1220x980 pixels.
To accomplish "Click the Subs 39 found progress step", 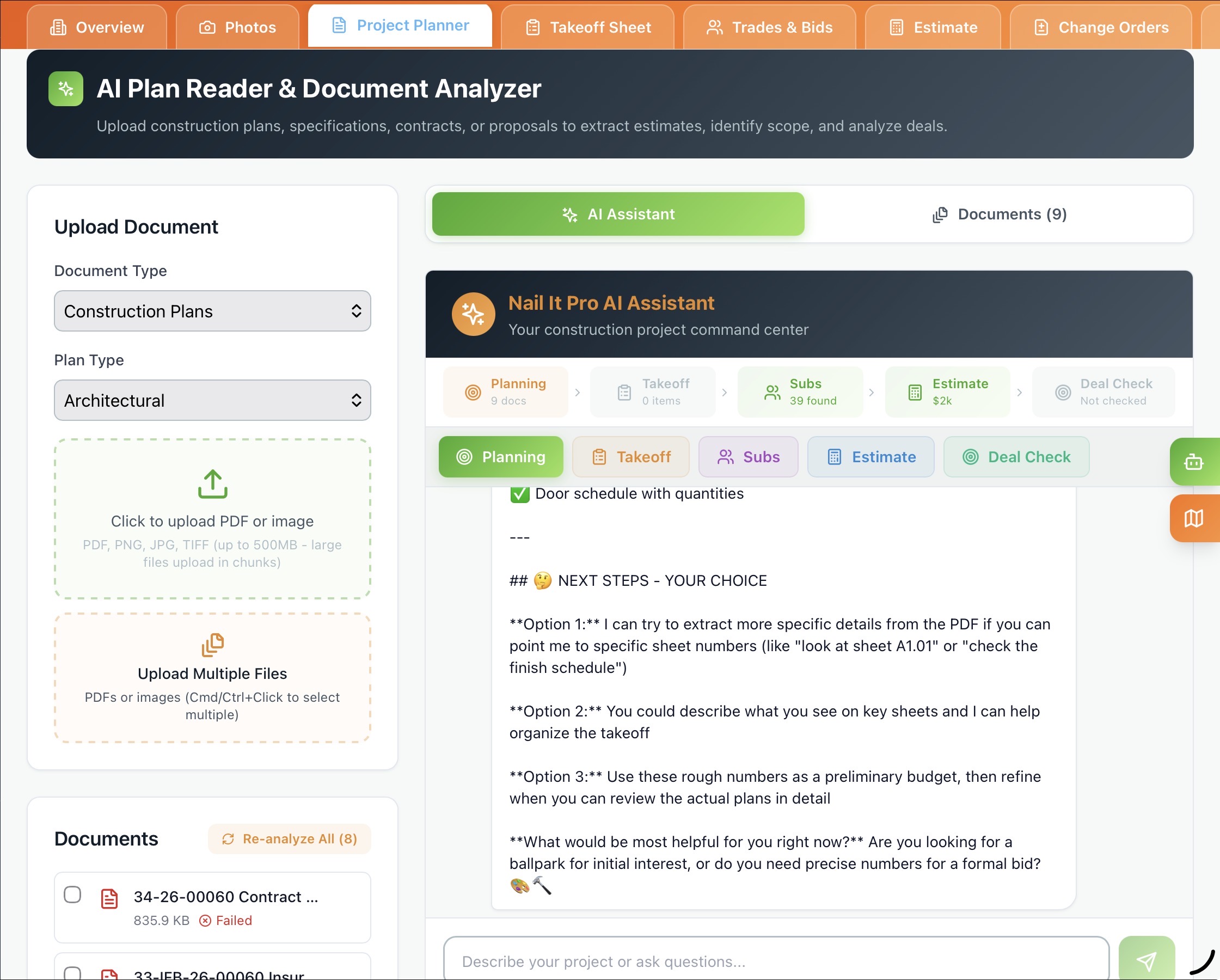I will coord(800,391).
